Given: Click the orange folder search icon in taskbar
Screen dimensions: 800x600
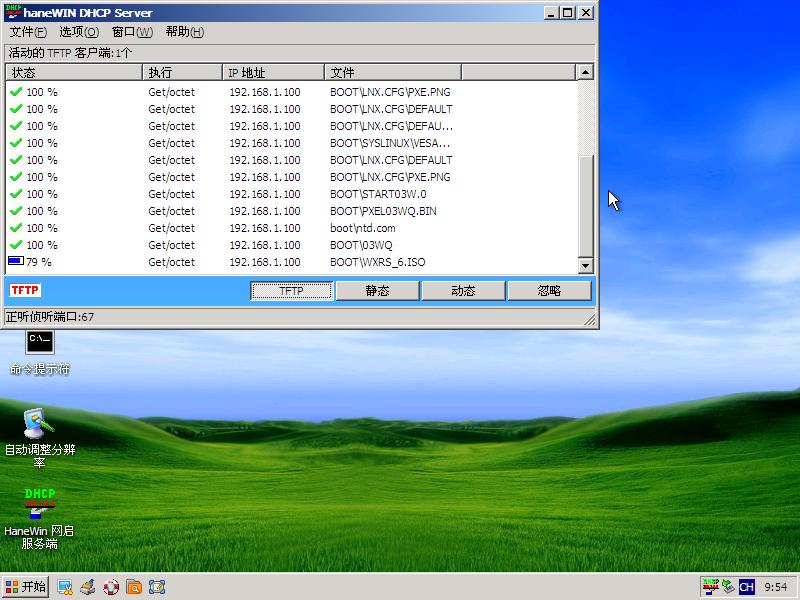Looking at the screenshot, I should 134,587.
